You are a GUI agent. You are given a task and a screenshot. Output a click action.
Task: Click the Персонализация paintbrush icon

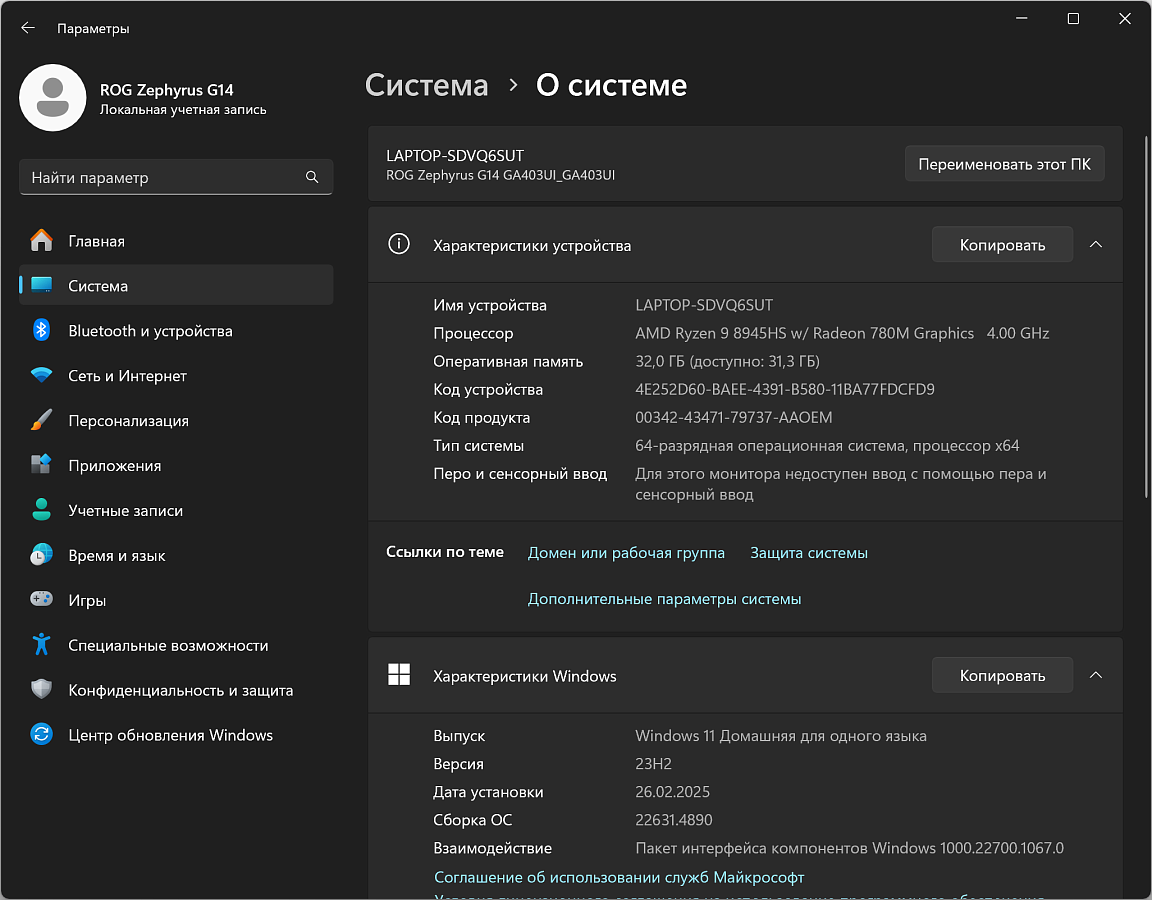42,420
